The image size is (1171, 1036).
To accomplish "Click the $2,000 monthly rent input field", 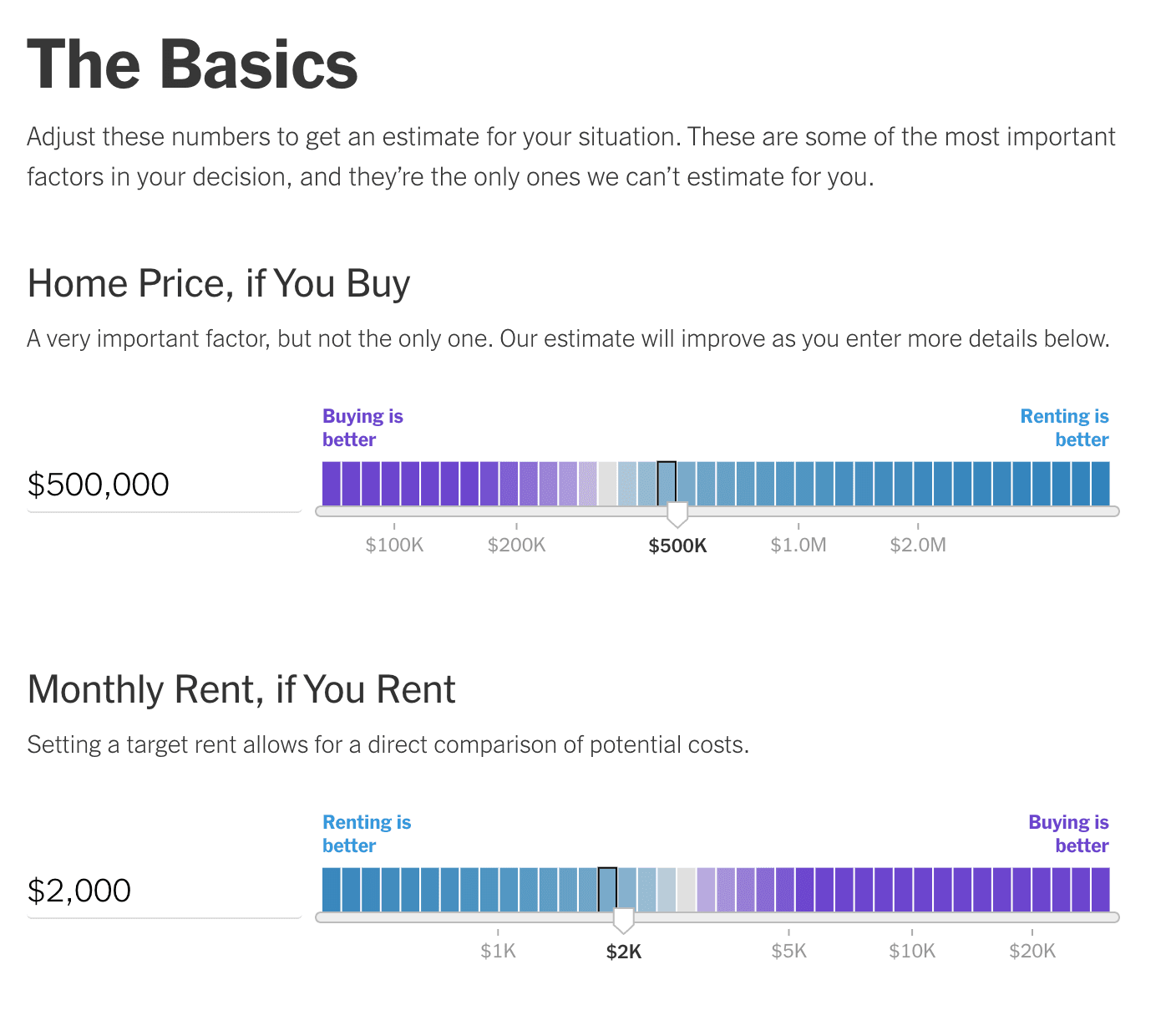I will pos(163,891).
